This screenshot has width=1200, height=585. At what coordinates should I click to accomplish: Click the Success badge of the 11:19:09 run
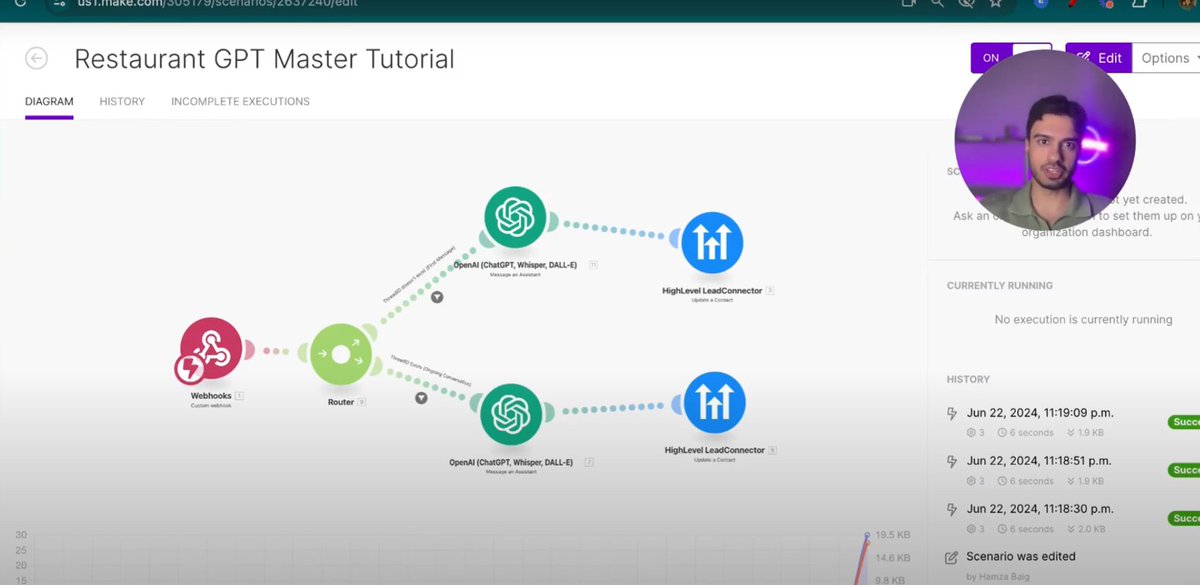click(1184, 422)
